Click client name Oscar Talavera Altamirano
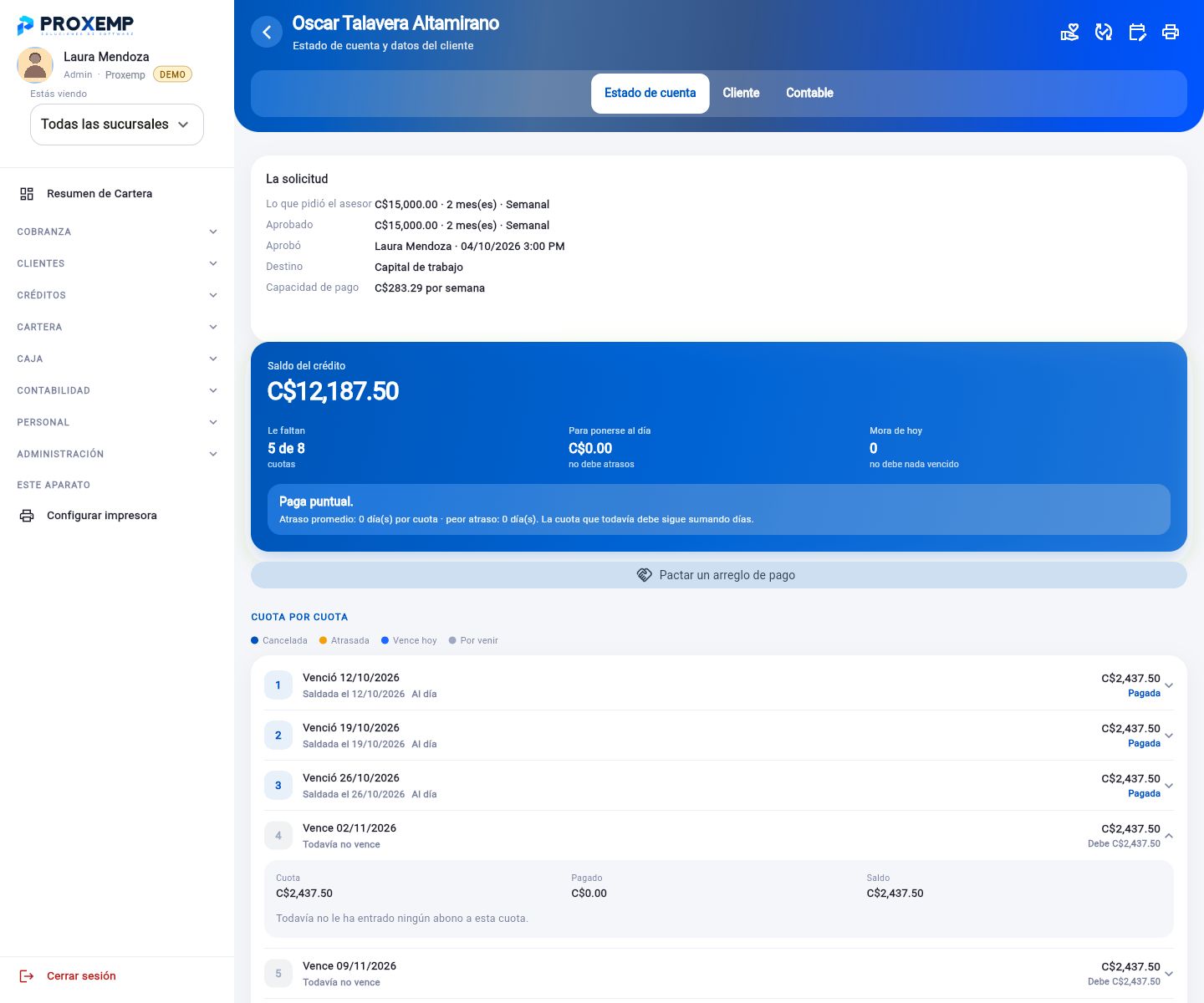The image size is (1204, 1003). (x=395, y=23)
